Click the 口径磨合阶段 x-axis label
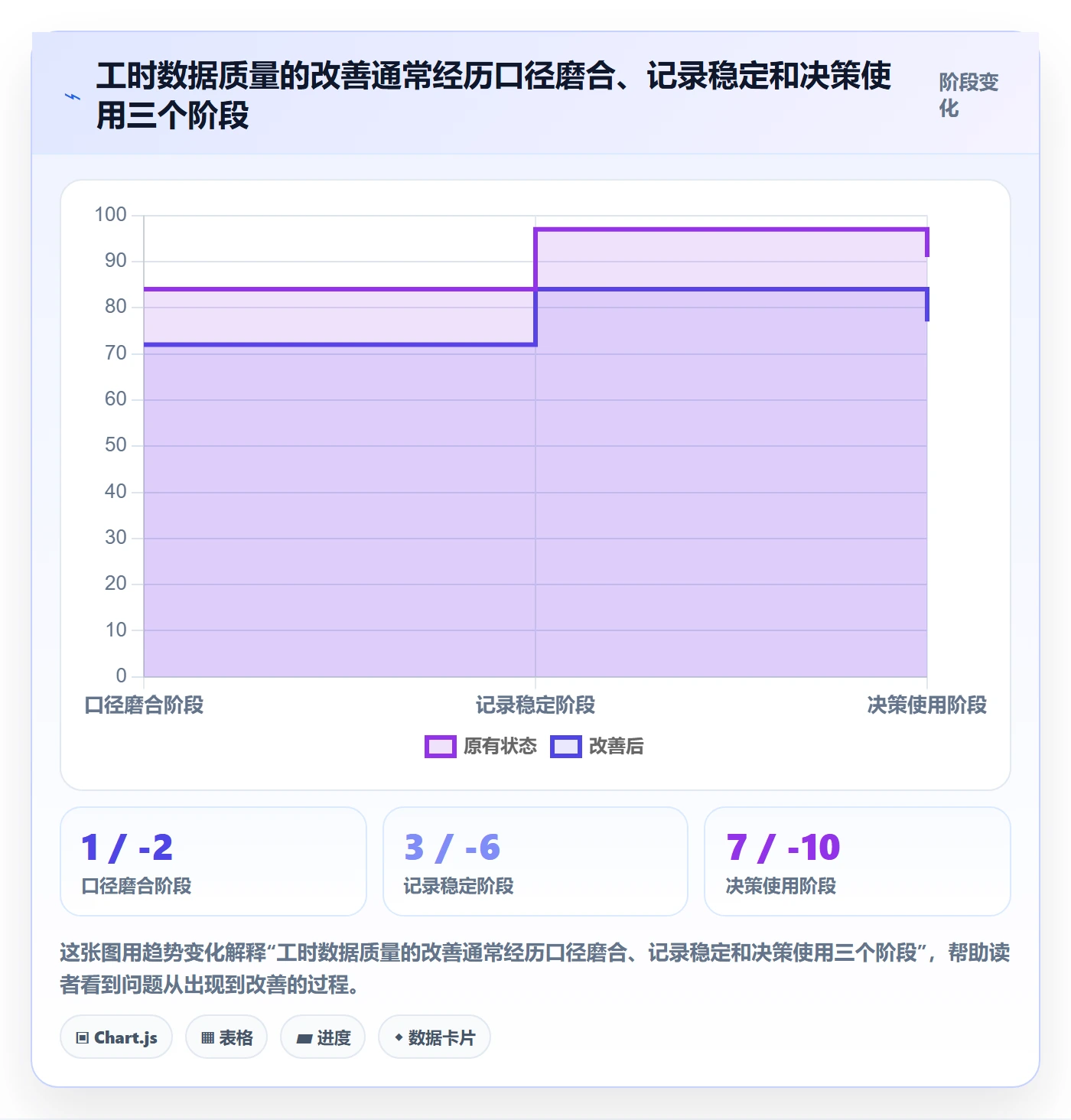1071x1120 pixels. tap(144, 705)
